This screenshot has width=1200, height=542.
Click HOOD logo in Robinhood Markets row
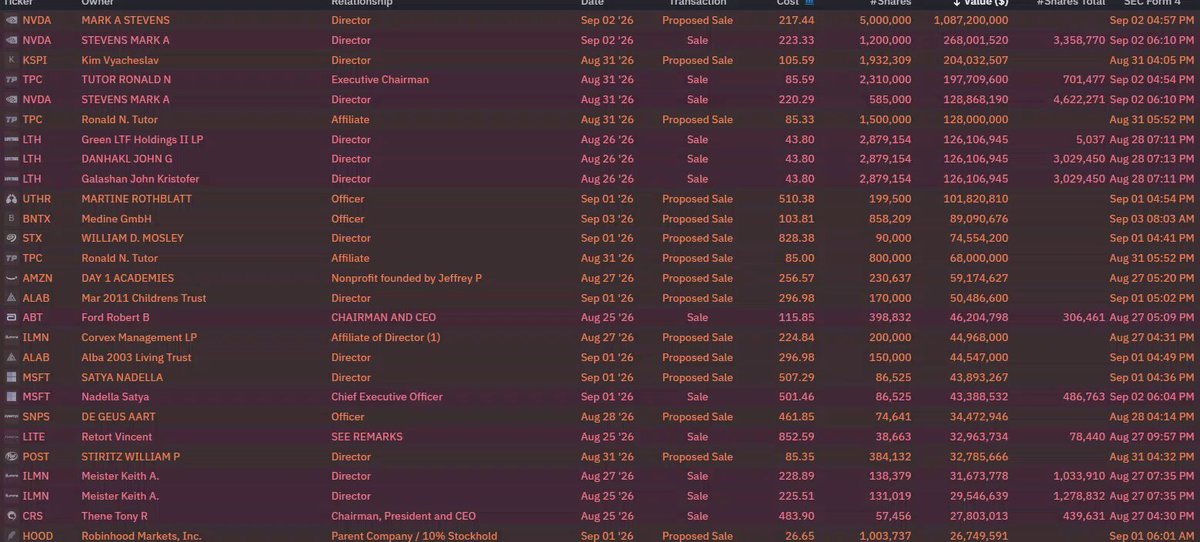(x=11, y=536)
